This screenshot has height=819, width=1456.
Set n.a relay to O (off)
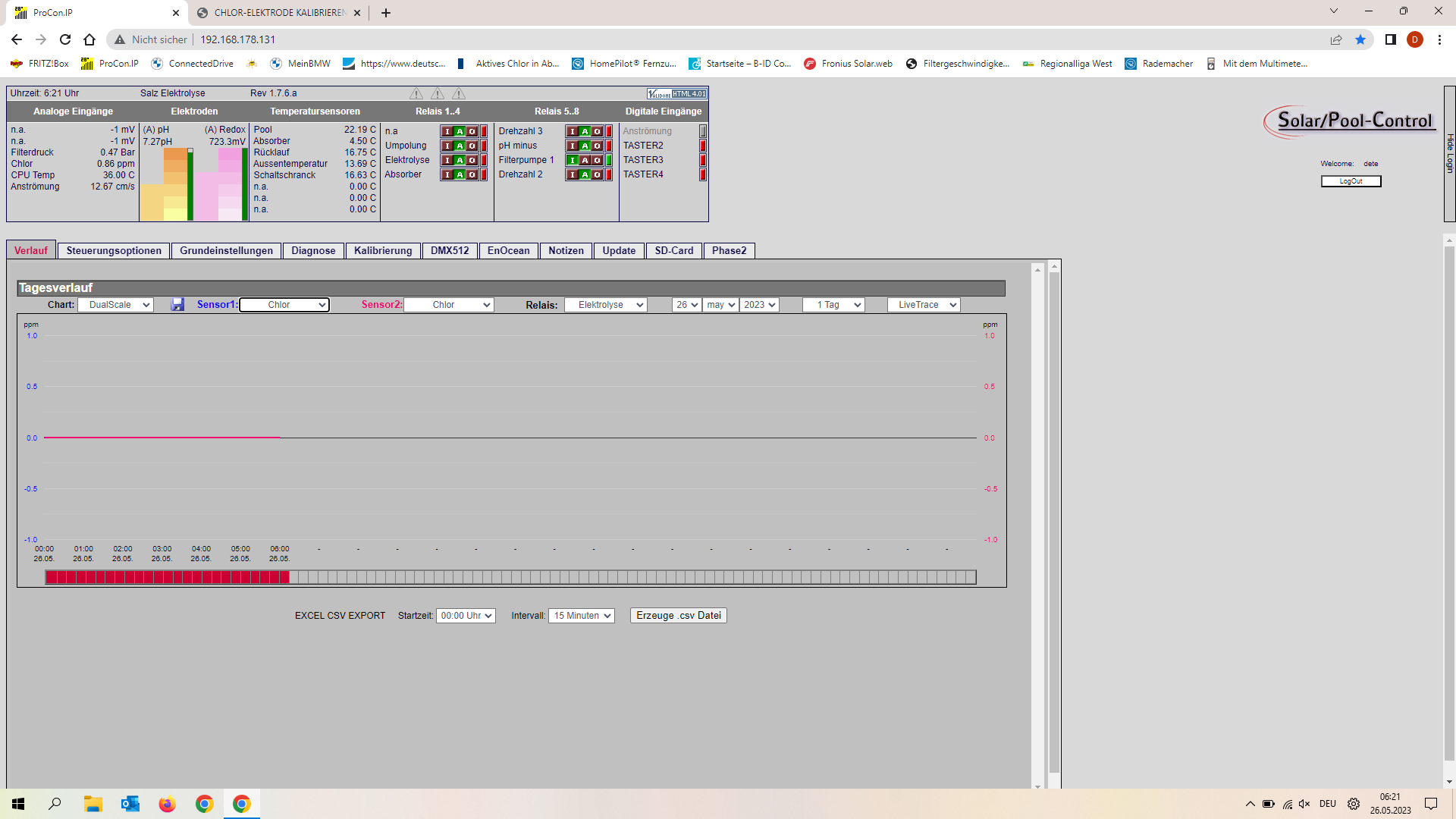click(472, 131)
